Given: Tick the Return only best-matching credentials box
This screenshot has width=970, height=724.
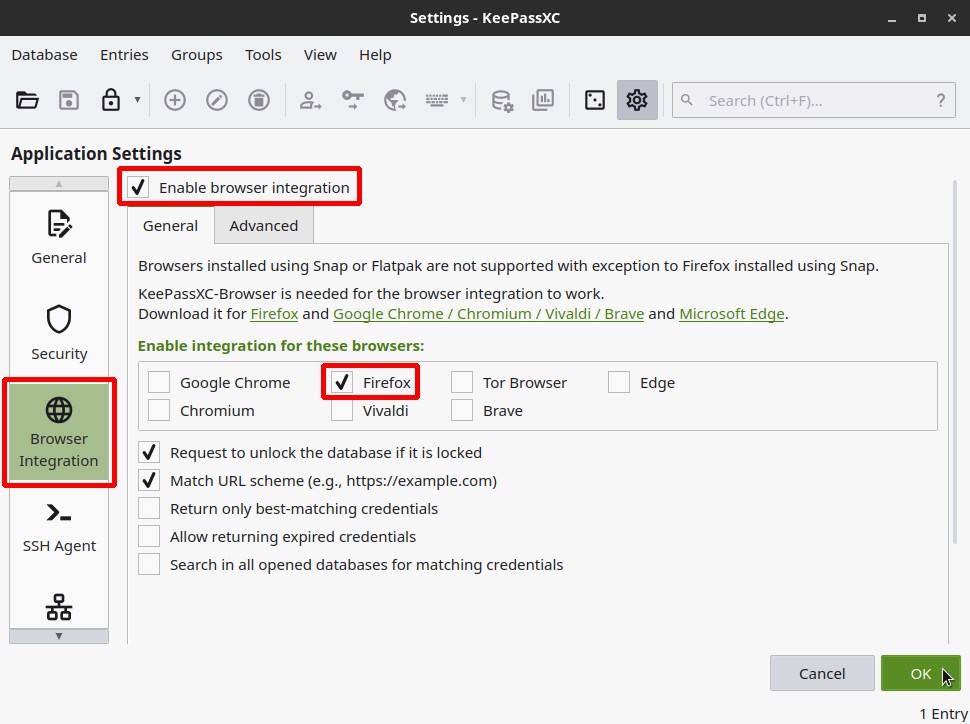Looking at the screenshot, I should point(149,509).
